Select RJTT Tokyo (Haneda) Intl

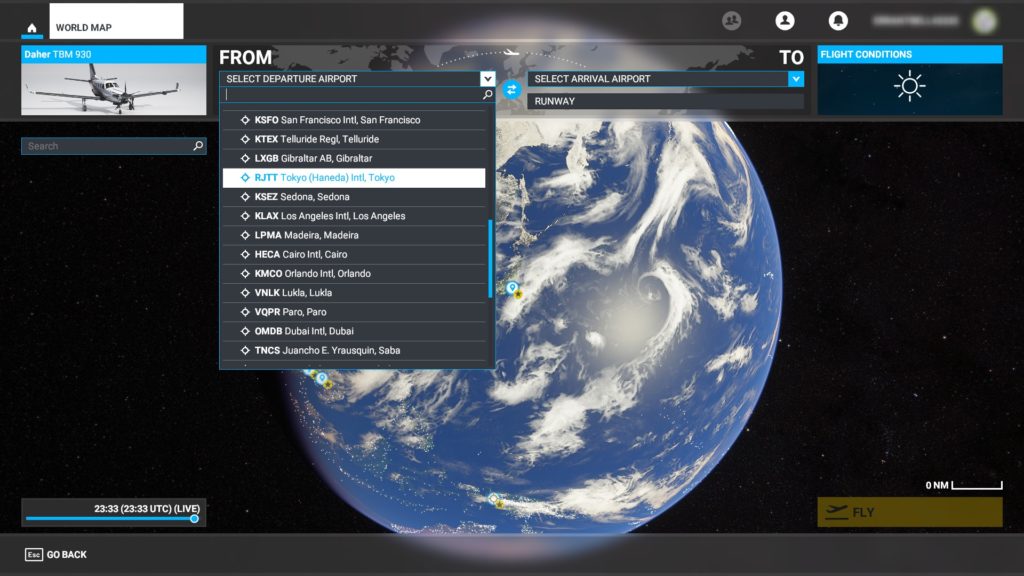pos(353,178)
